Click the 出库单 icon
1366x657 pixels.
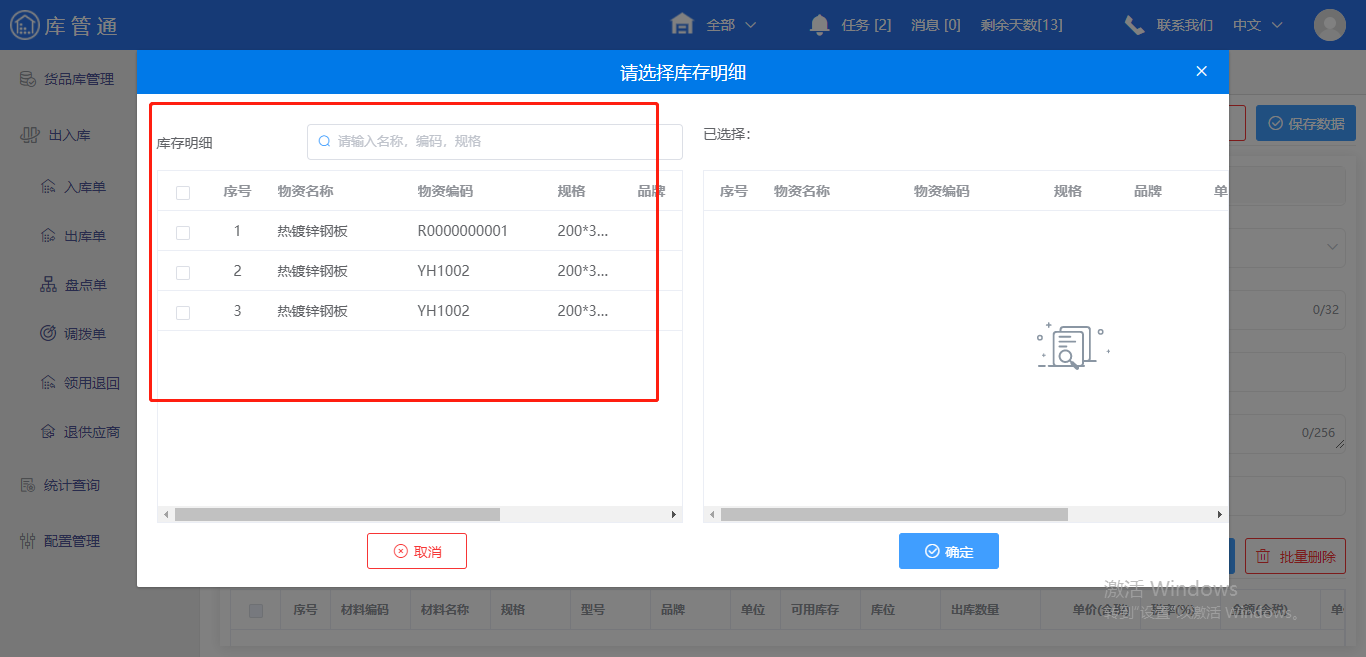[x=48, y=236]
